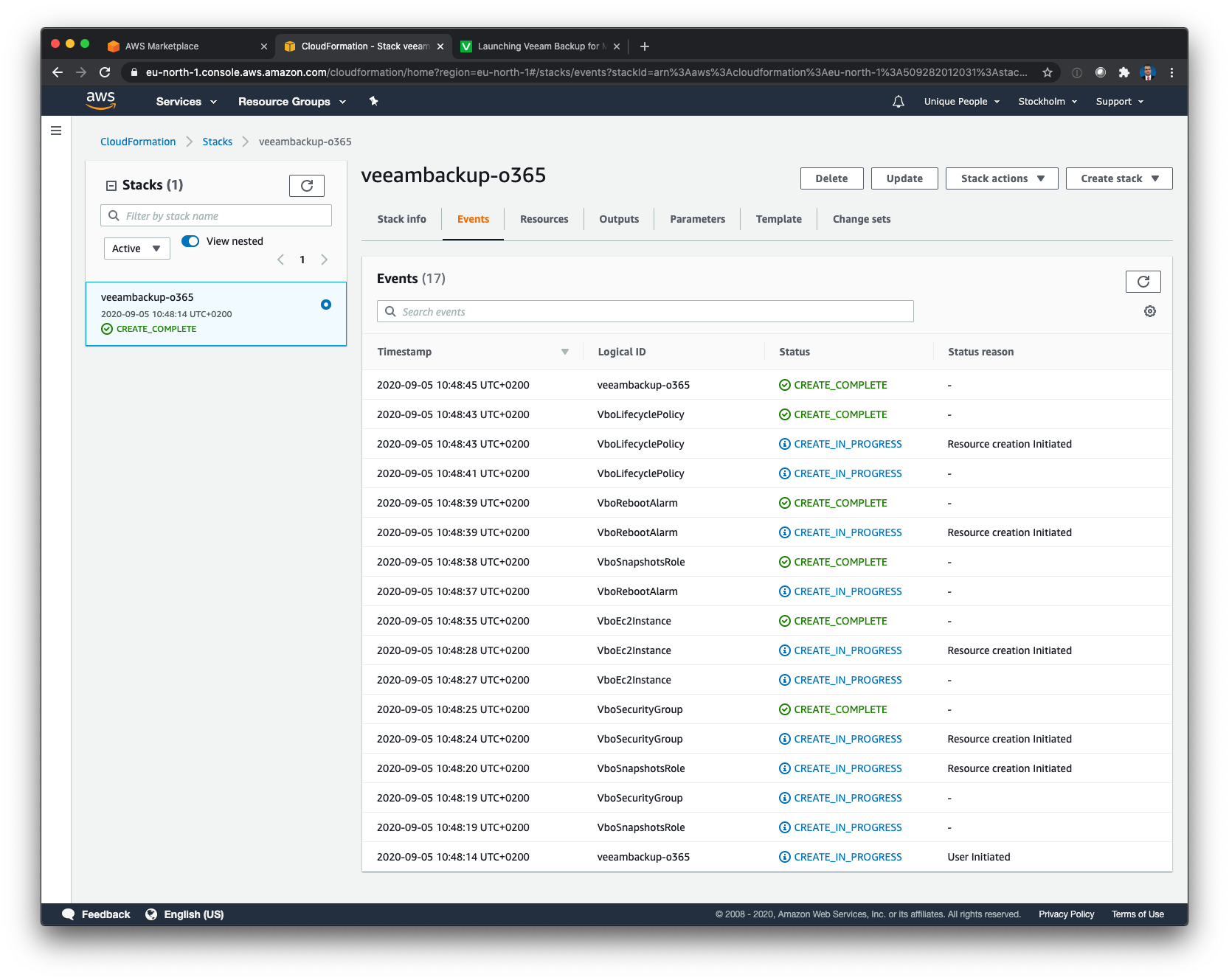This screenshot has height=980, width=1229.
Task: Click the site lock icon in address bar
Action: click(134, 72)
